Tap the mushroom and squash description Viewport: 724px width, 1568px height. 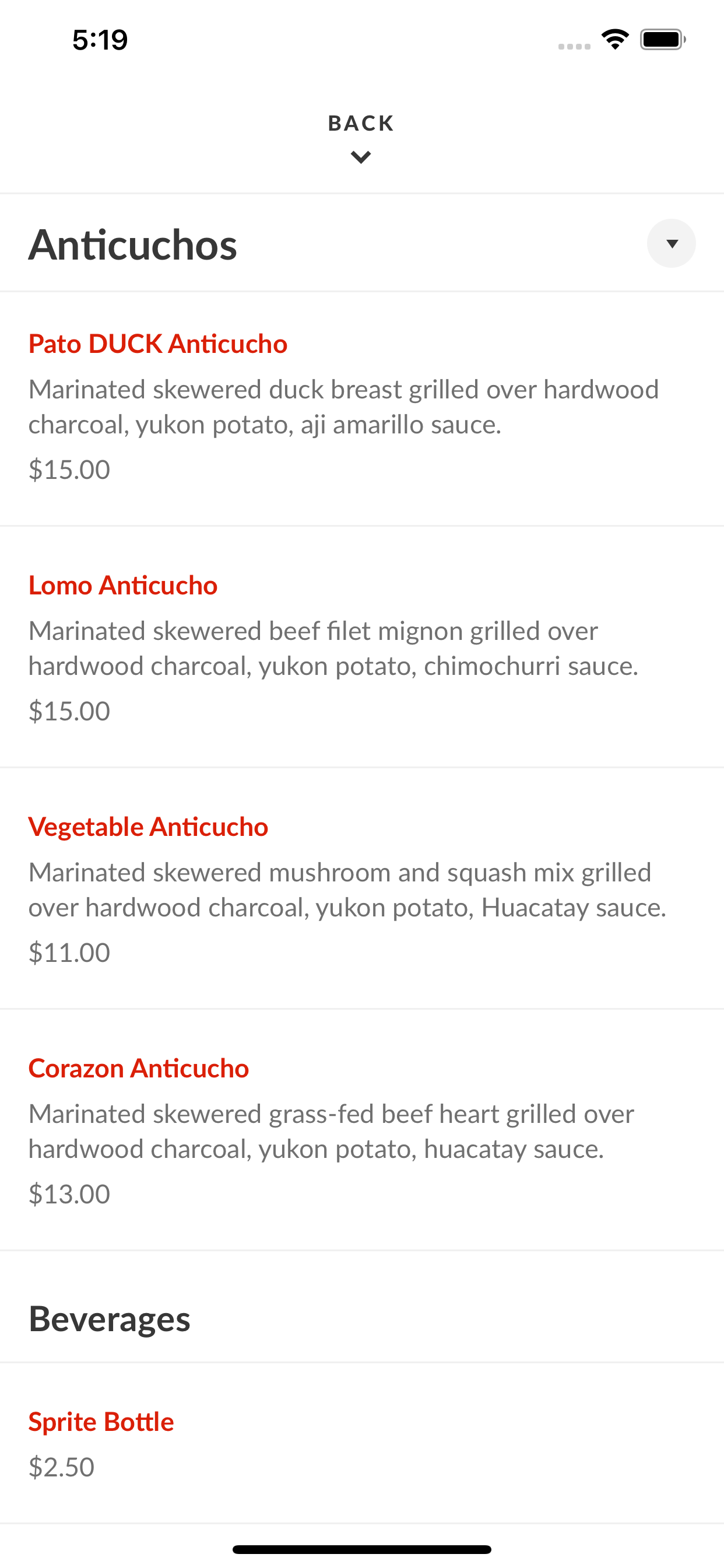(x=347, y=890)
